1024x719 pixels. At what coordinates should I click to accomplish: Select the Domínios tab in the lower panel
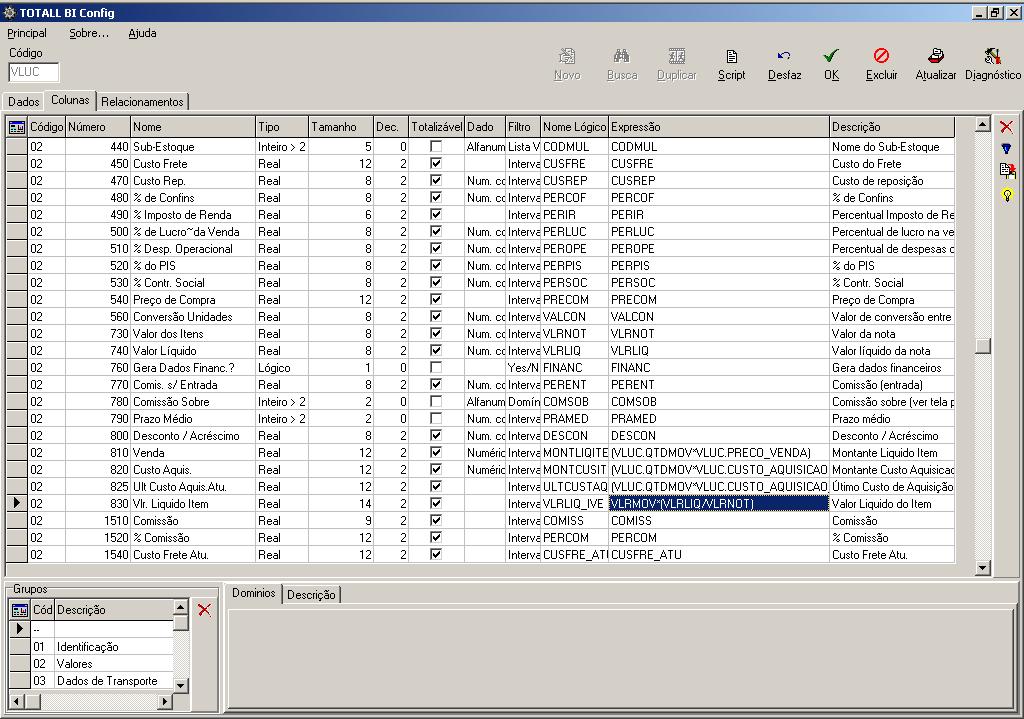coord(254,593)
